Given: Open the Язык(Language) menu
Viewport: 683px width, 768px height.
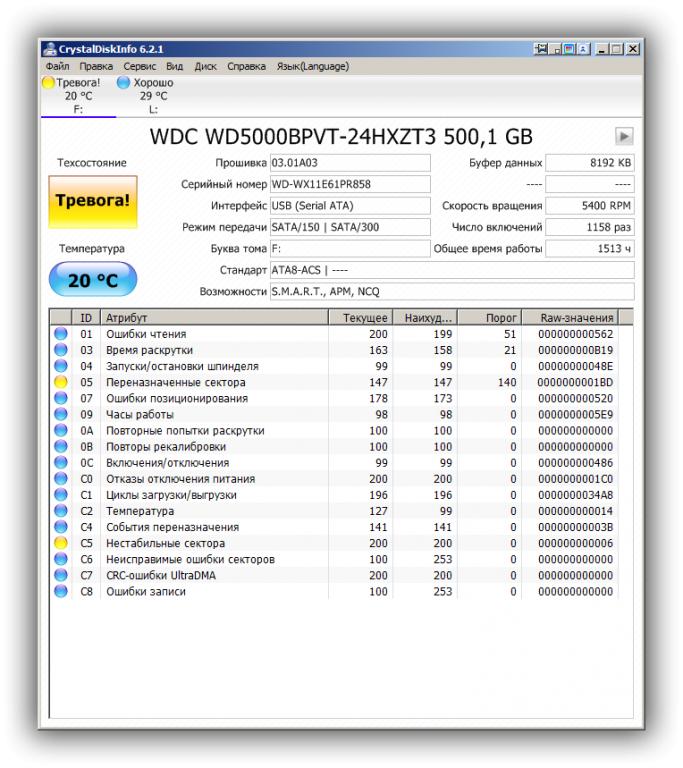Looking at the screenshot, I should [313, 66].
